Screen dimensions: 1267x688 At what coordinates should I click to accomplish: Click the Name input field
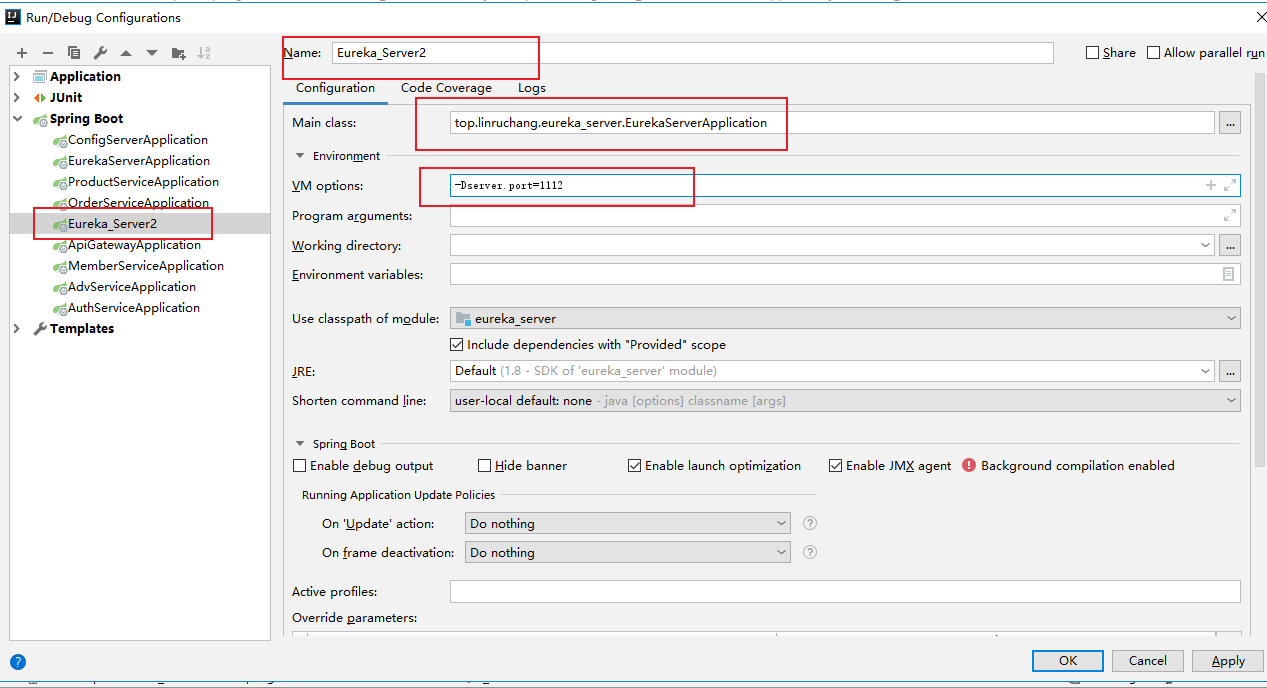click(693, 53)
